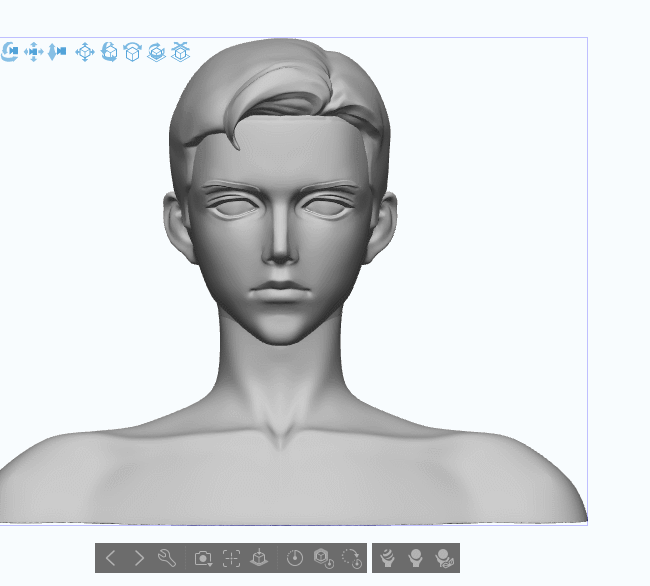Image resolution: width=650 pixels, height=586 pixels.
Task: Click plain head-in-hand model icon
Action: coord(416,558)
